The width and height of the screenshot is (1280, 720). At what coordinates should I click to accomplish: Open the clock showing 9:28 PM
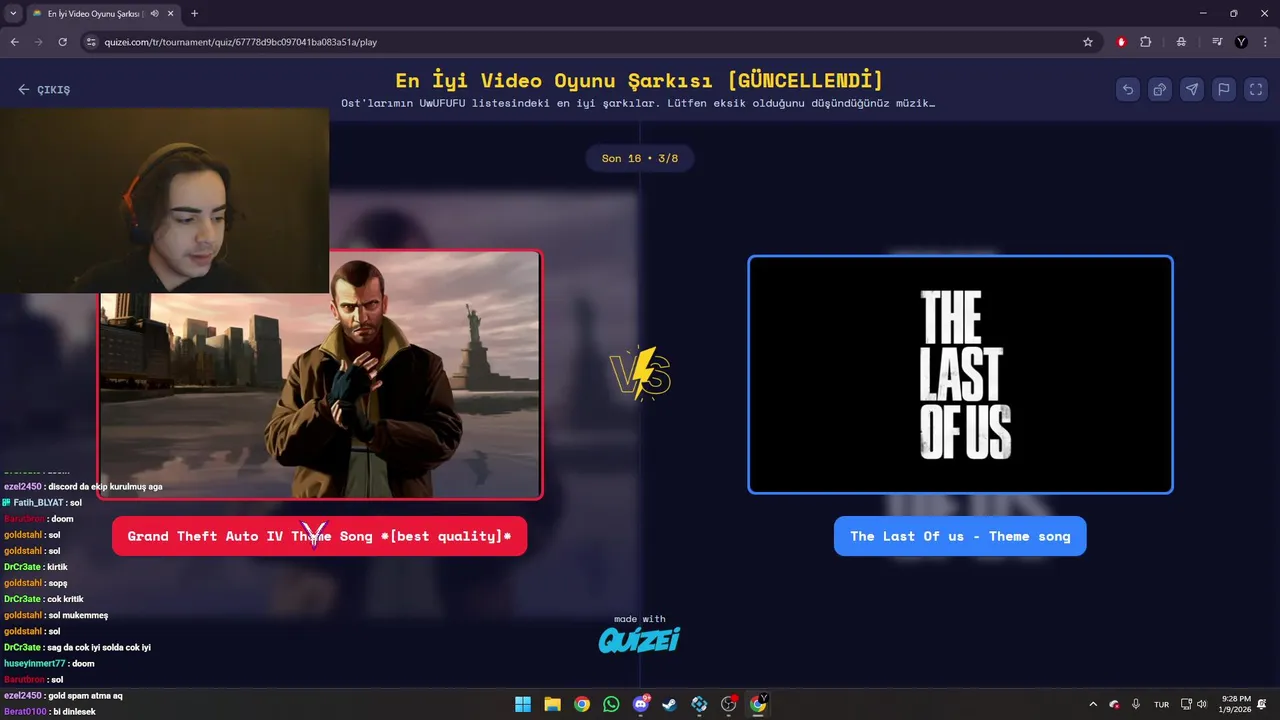click(x=1236, y=704)
